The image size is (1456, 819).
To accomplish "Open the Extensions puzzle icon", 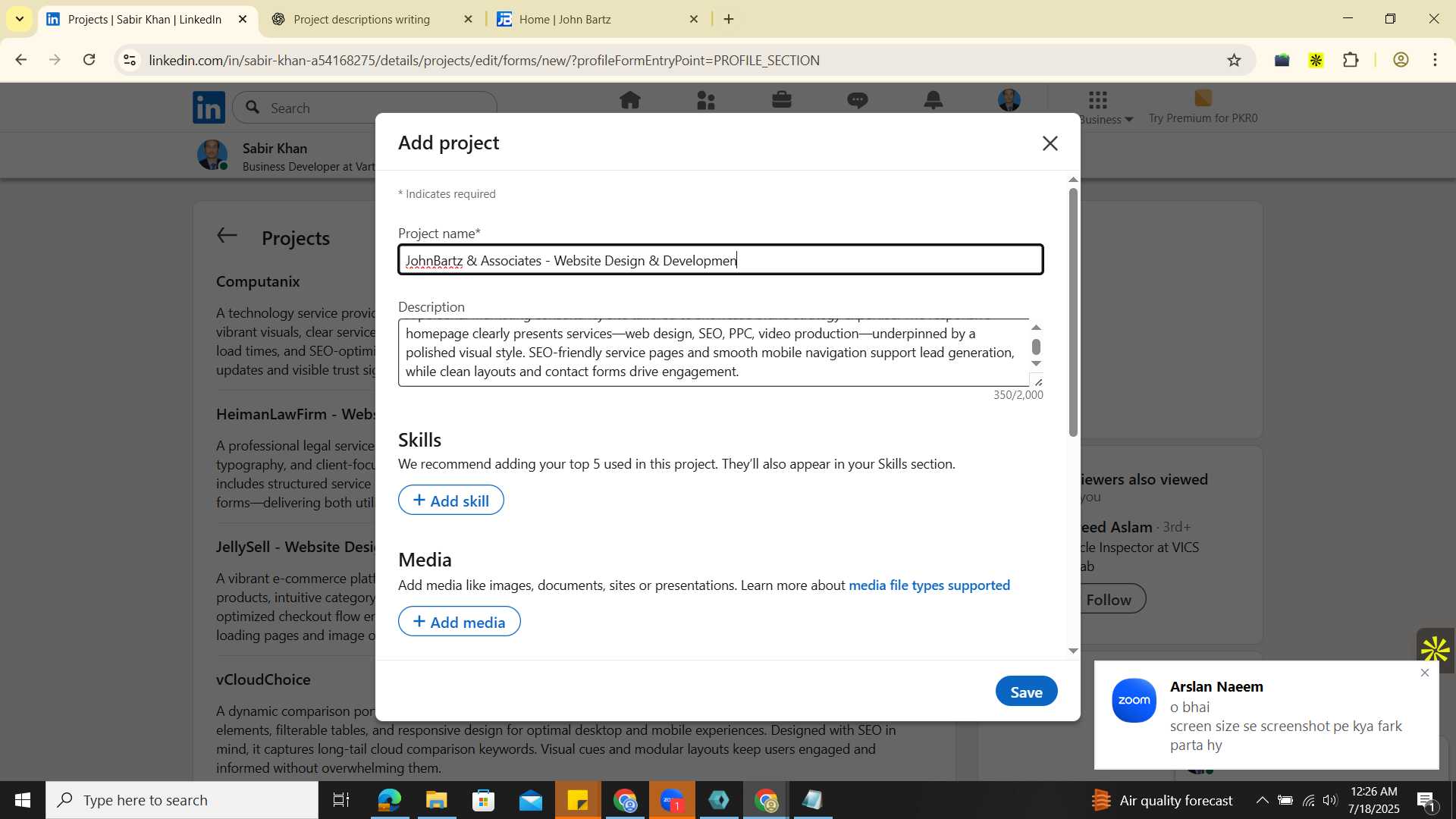I will [1351, 60].
